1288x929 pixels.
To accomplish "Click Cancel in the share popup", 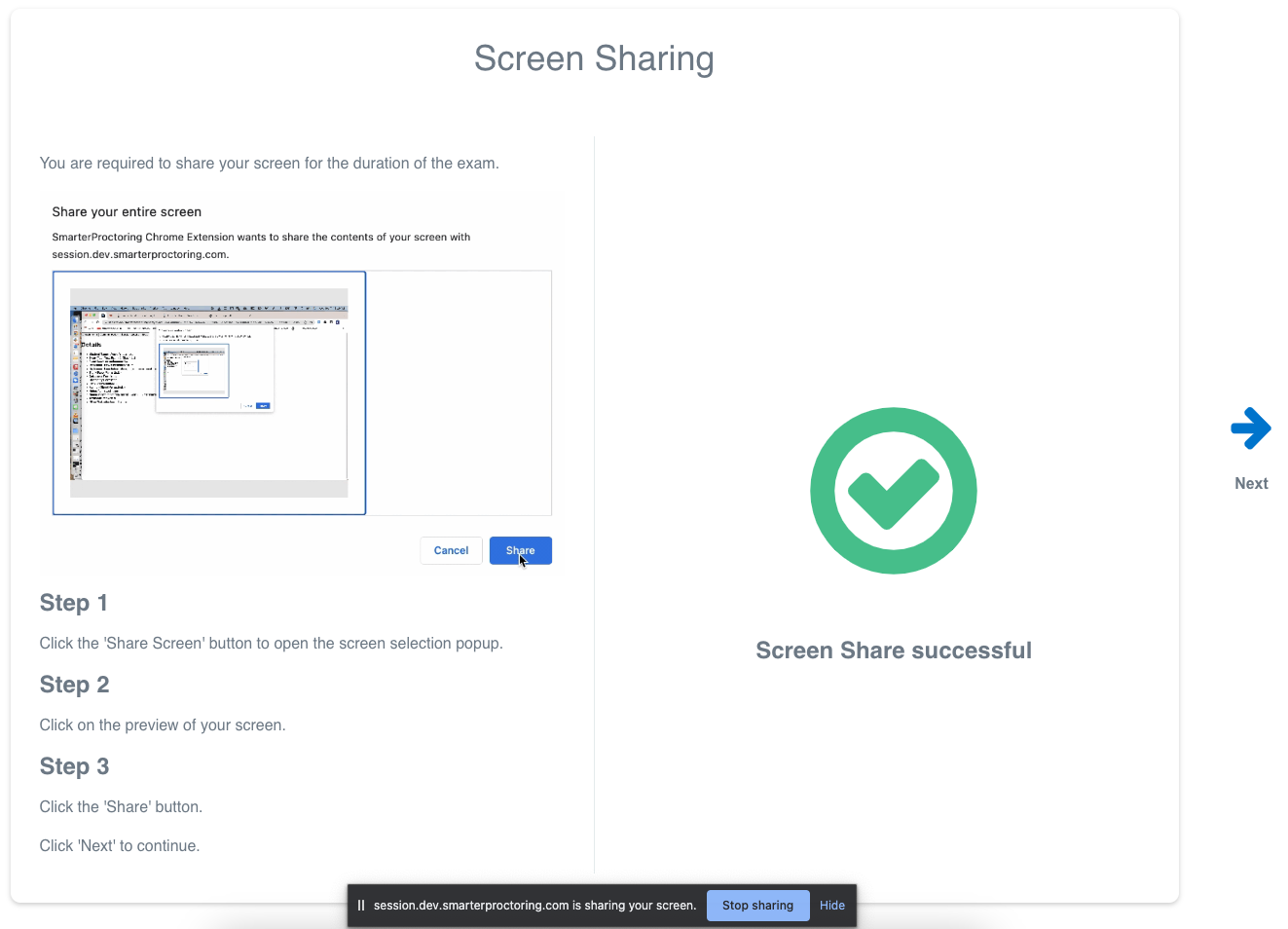I will (x=451, y=550).
